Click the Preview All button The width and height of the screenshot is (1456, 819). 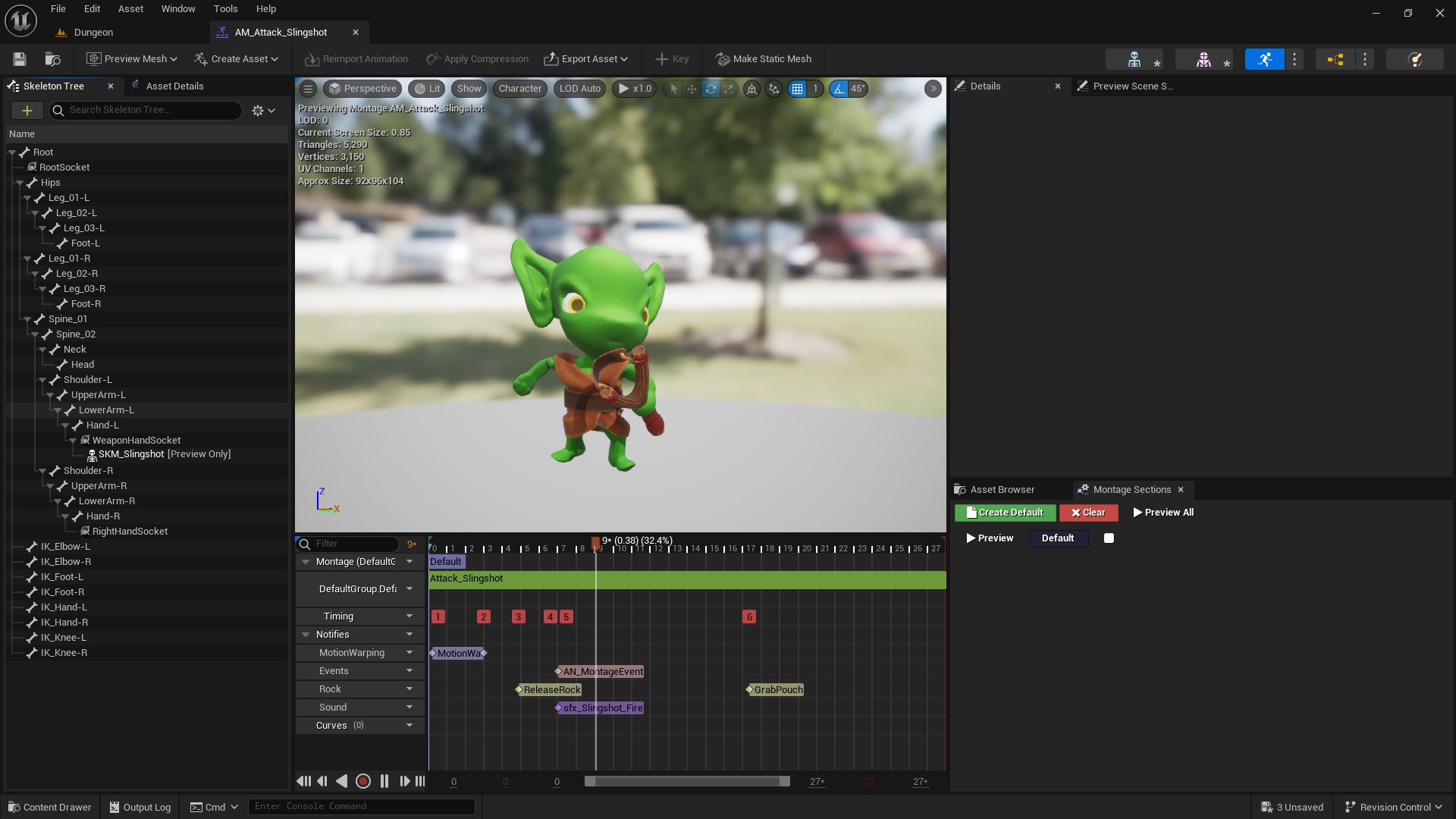[x=1163, y=513]
